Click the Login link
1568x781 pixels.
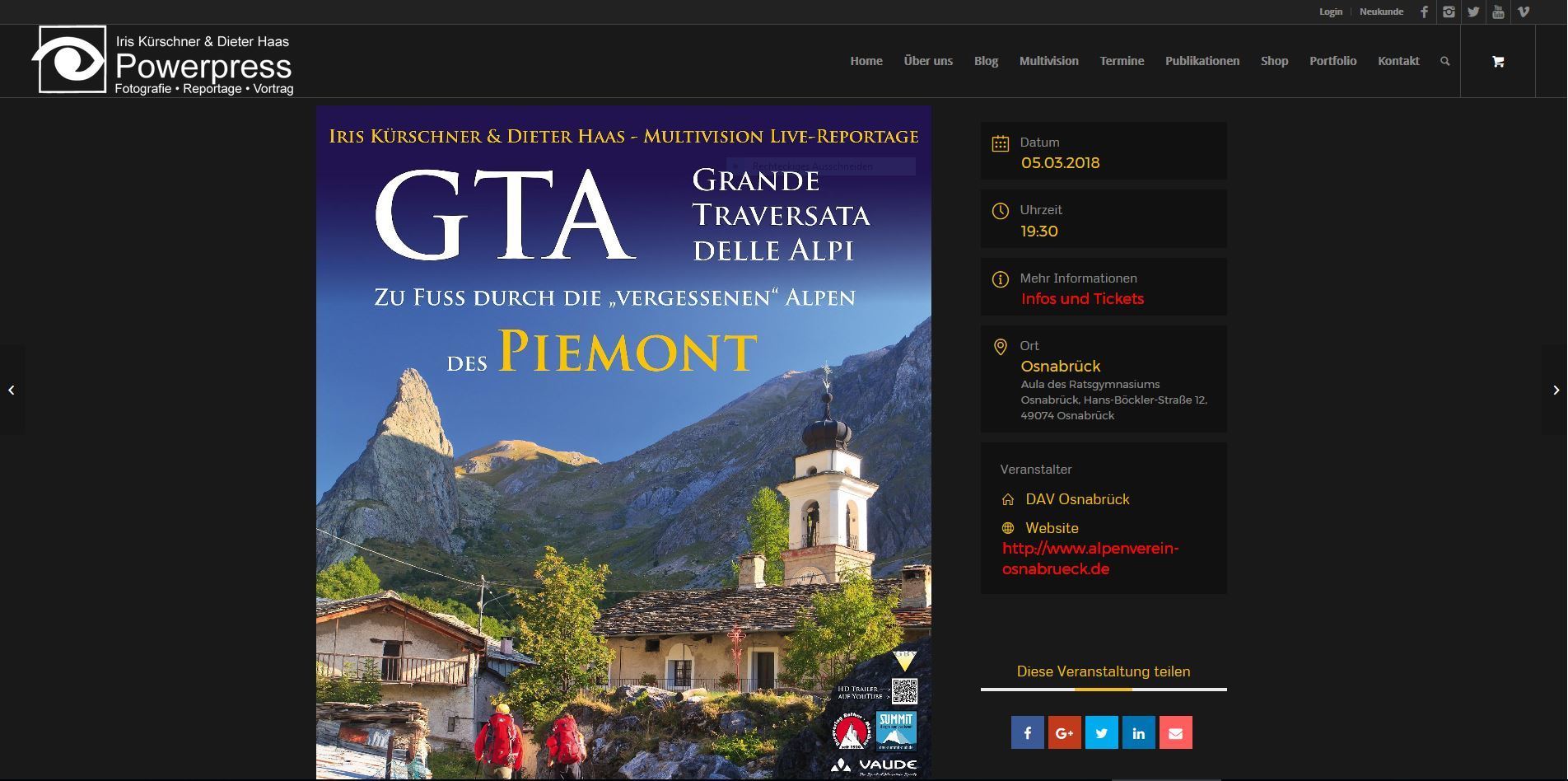tap(1330, 12)
